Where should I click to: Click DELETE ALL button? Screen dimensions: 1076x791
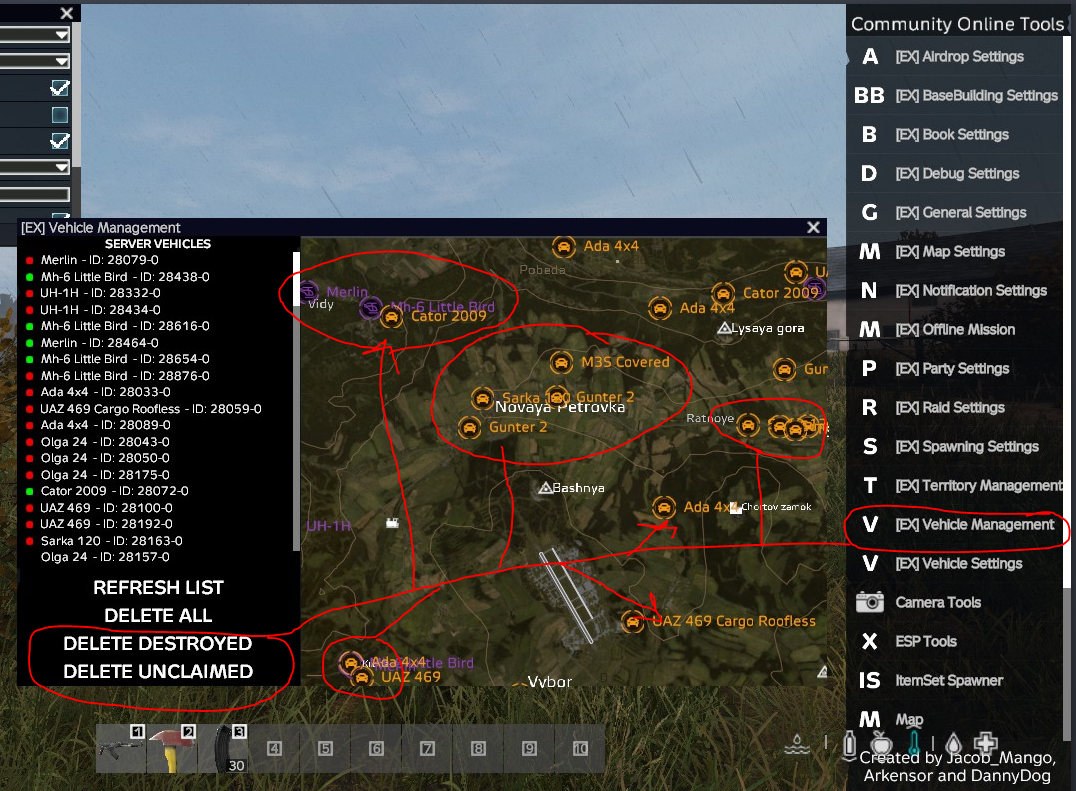pos(159,615)
